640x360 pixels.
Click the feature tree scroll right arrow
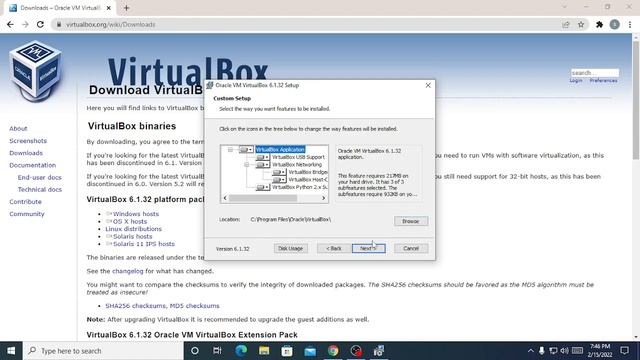[324, 198]
